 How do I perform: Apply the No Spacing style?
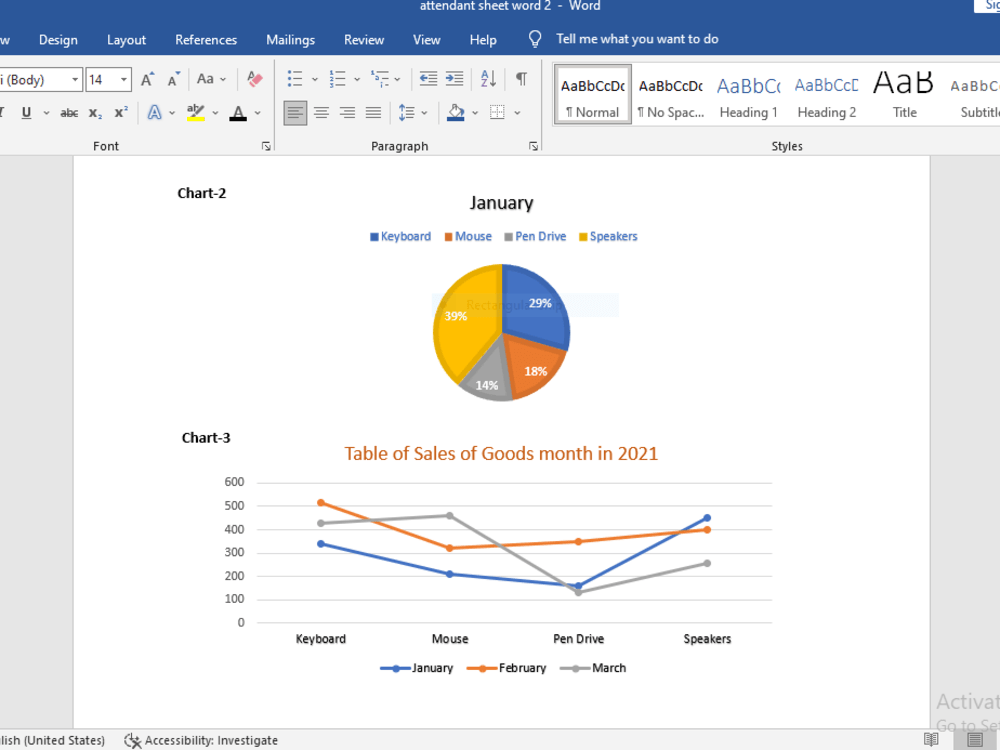[670, 94]
